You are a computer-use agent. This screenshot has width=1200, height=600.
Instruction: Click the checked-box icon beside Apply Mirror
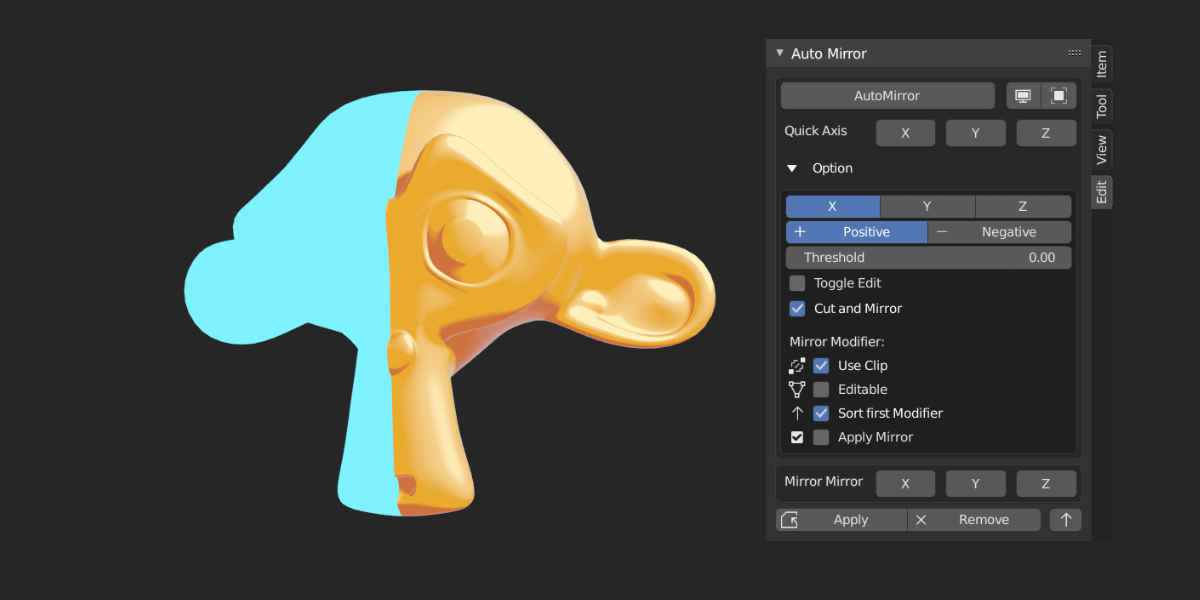797,437
